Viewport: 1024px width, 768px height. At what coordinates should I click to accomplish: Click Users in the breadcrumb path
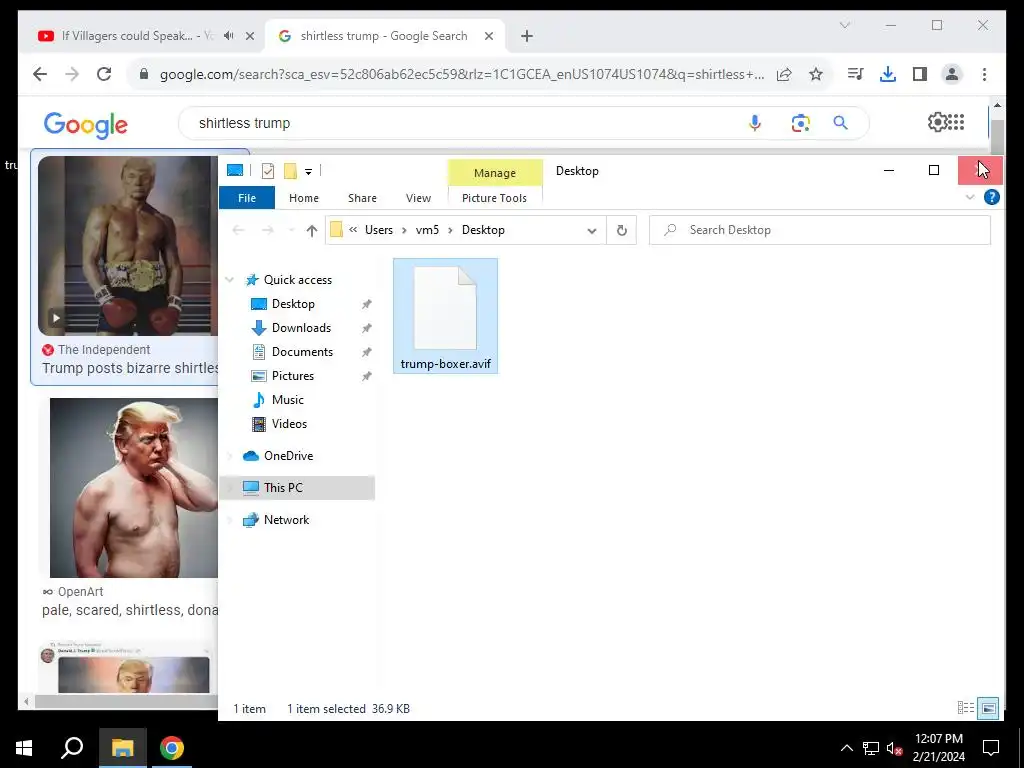pyautogui.click(x=379, y=230)
